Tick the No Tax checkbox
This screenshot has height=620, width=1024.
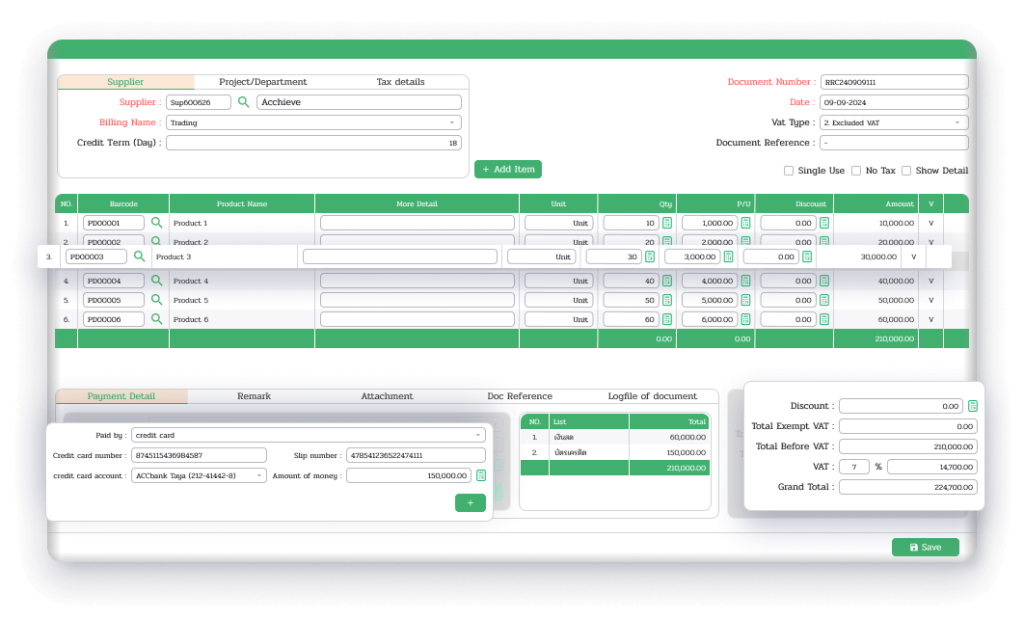(856, 171)
